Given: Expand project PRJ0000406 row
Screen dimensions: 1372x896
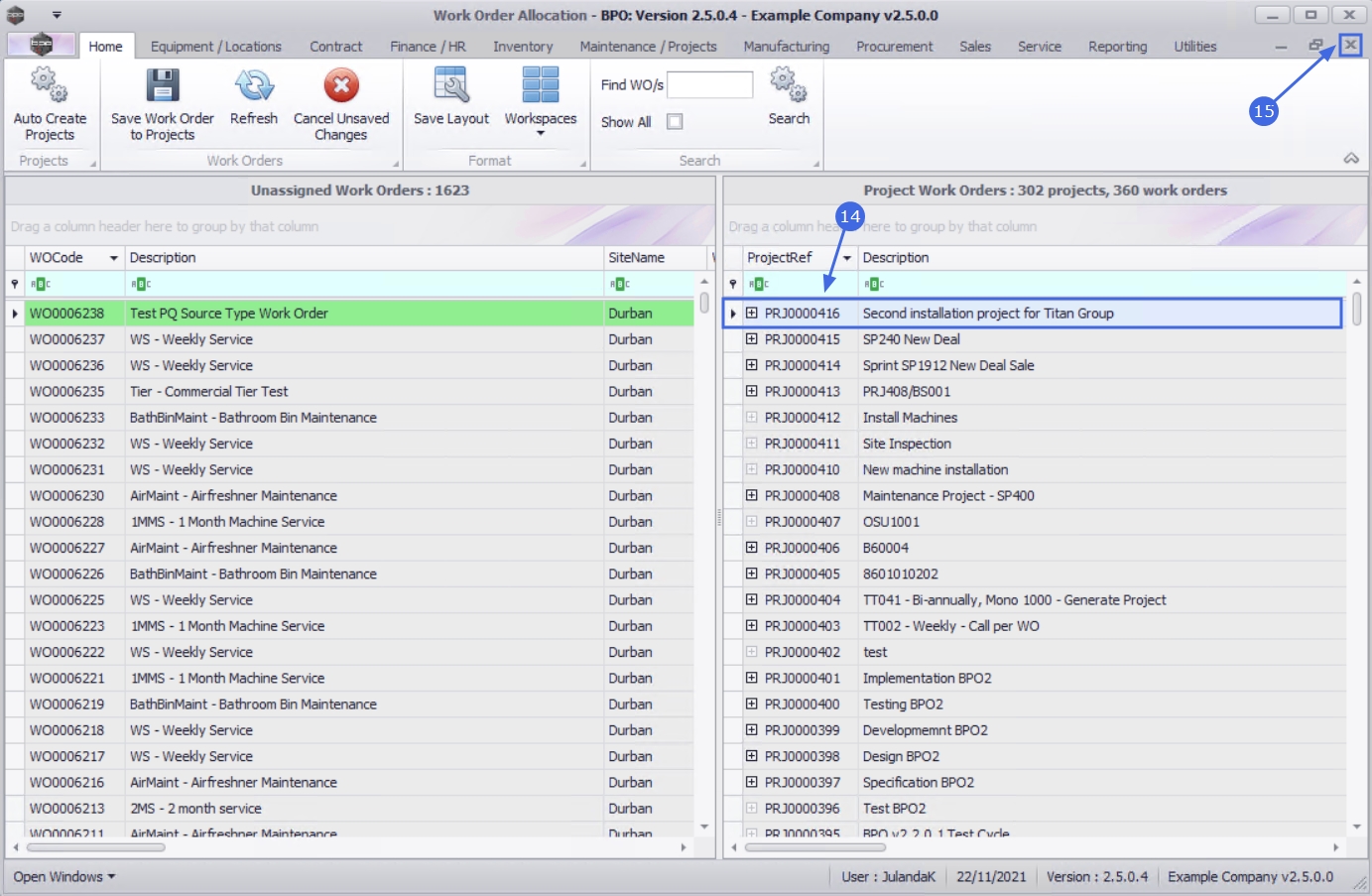Looking at the screenshot, I should click(x=752, y=548).
